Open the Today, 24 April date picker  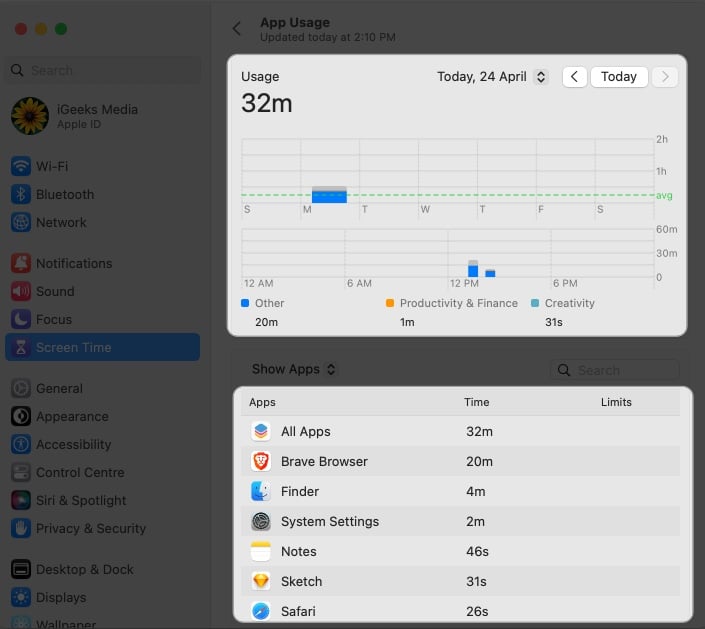(492, 77)
